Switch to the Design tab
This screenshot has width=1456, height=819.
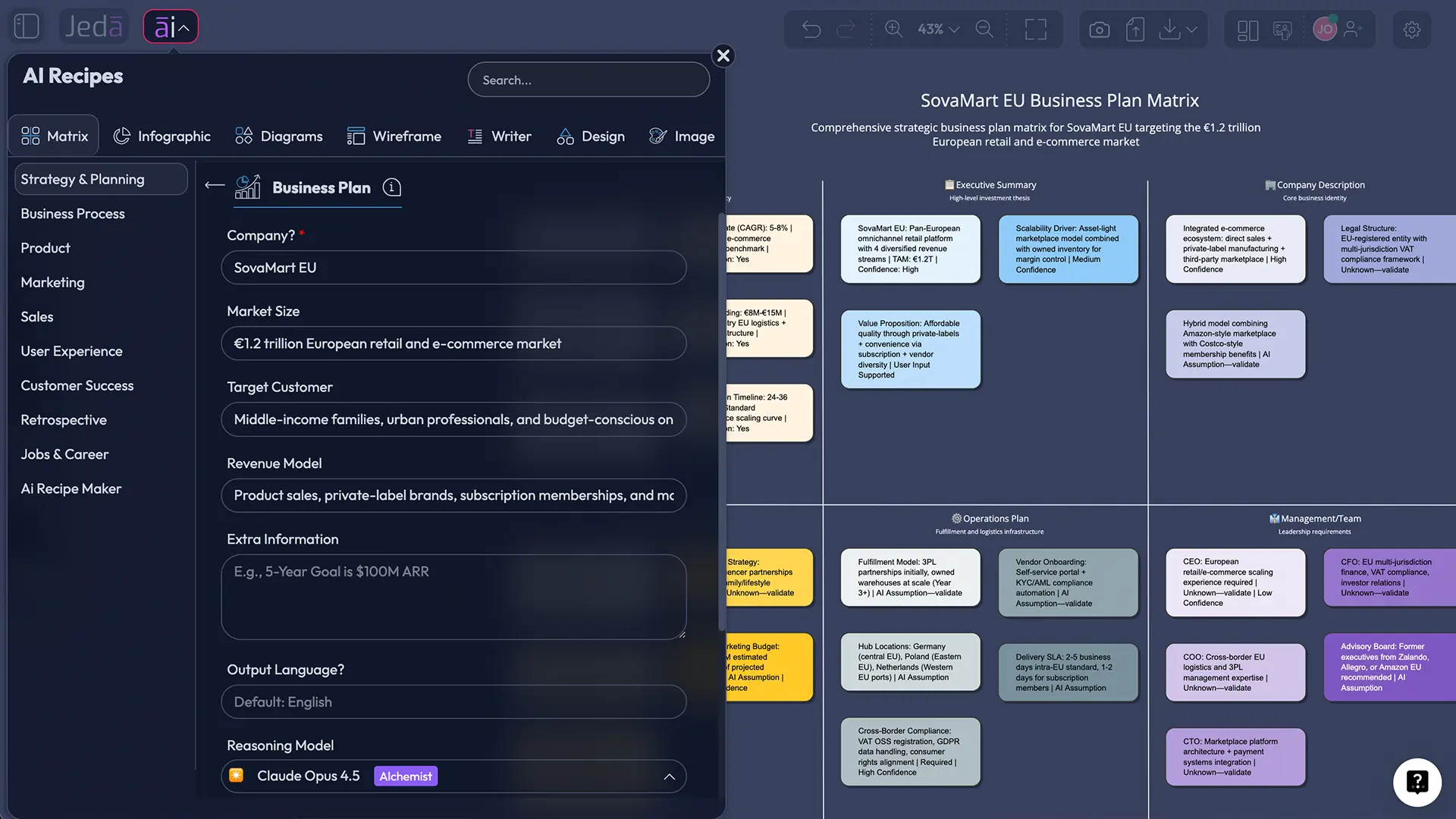[591, 136]
